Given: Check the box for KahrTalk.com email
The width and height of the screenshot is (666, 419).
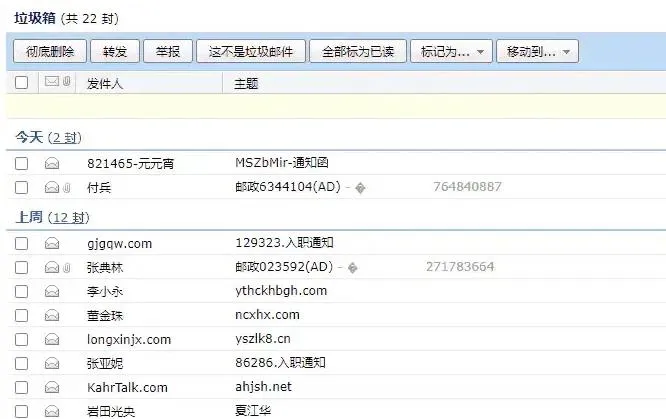Looking at the screenshot, I should coord(21,387).
